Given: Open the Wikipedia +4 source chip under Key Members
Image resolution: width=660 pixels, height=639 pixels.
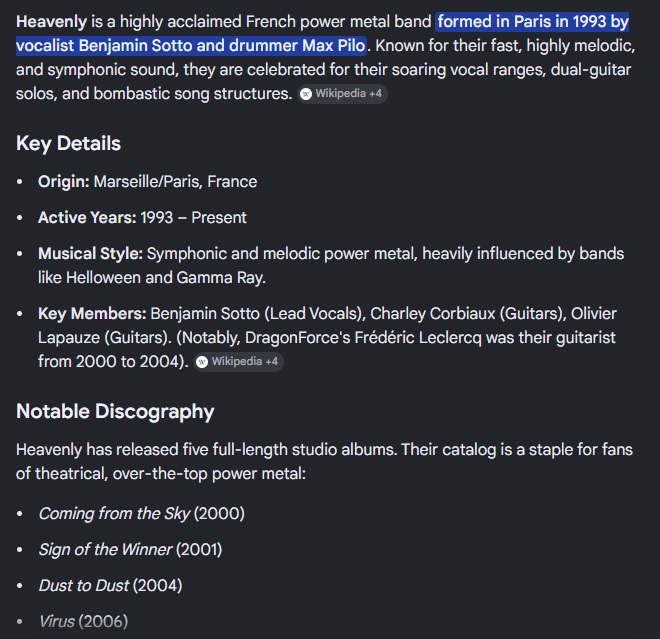Looking at the screenshot, I should point(239,362).
